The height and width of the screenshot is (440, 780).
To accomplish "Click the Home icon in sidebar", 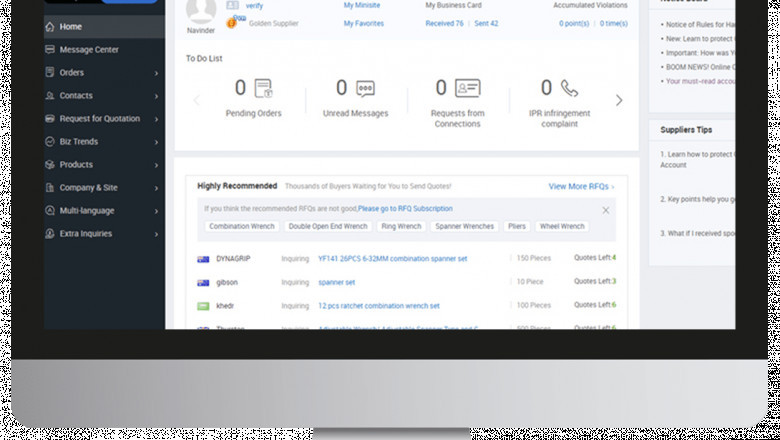I will click(50, 27).
